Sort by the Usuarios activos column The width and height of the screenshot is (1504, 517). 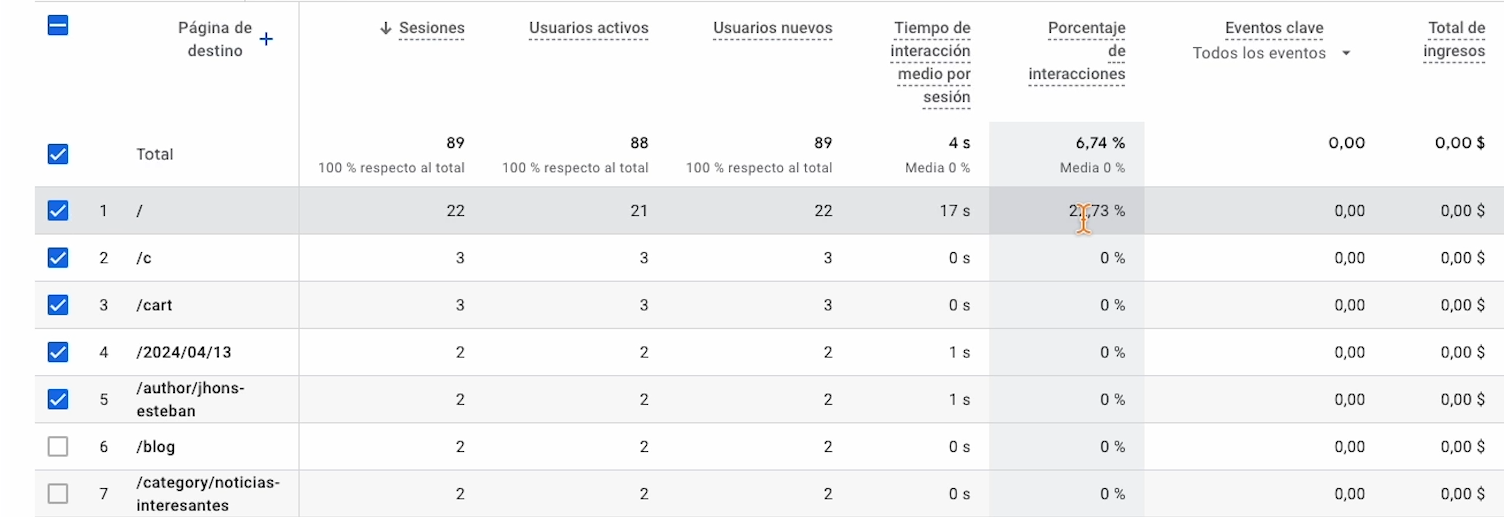(588, 29)
